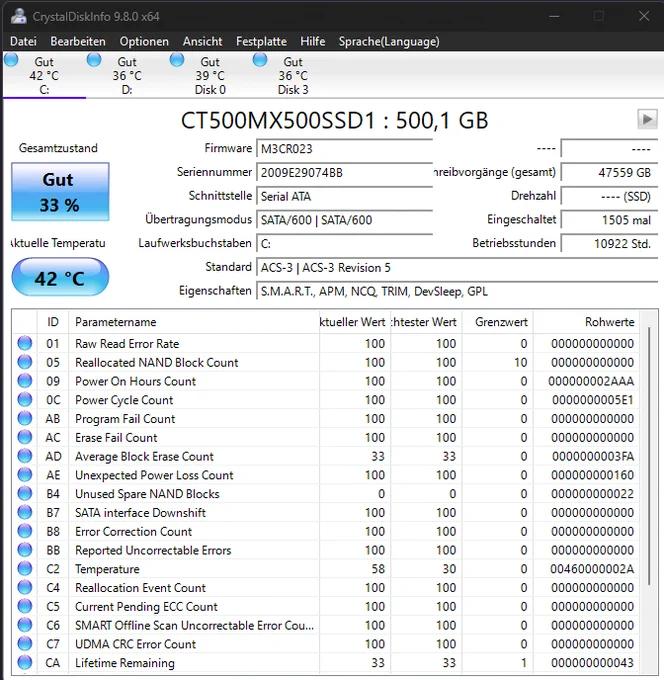Click the blue status orb for Disk 0
Screen dimensions: 664x680
point(177,60)
